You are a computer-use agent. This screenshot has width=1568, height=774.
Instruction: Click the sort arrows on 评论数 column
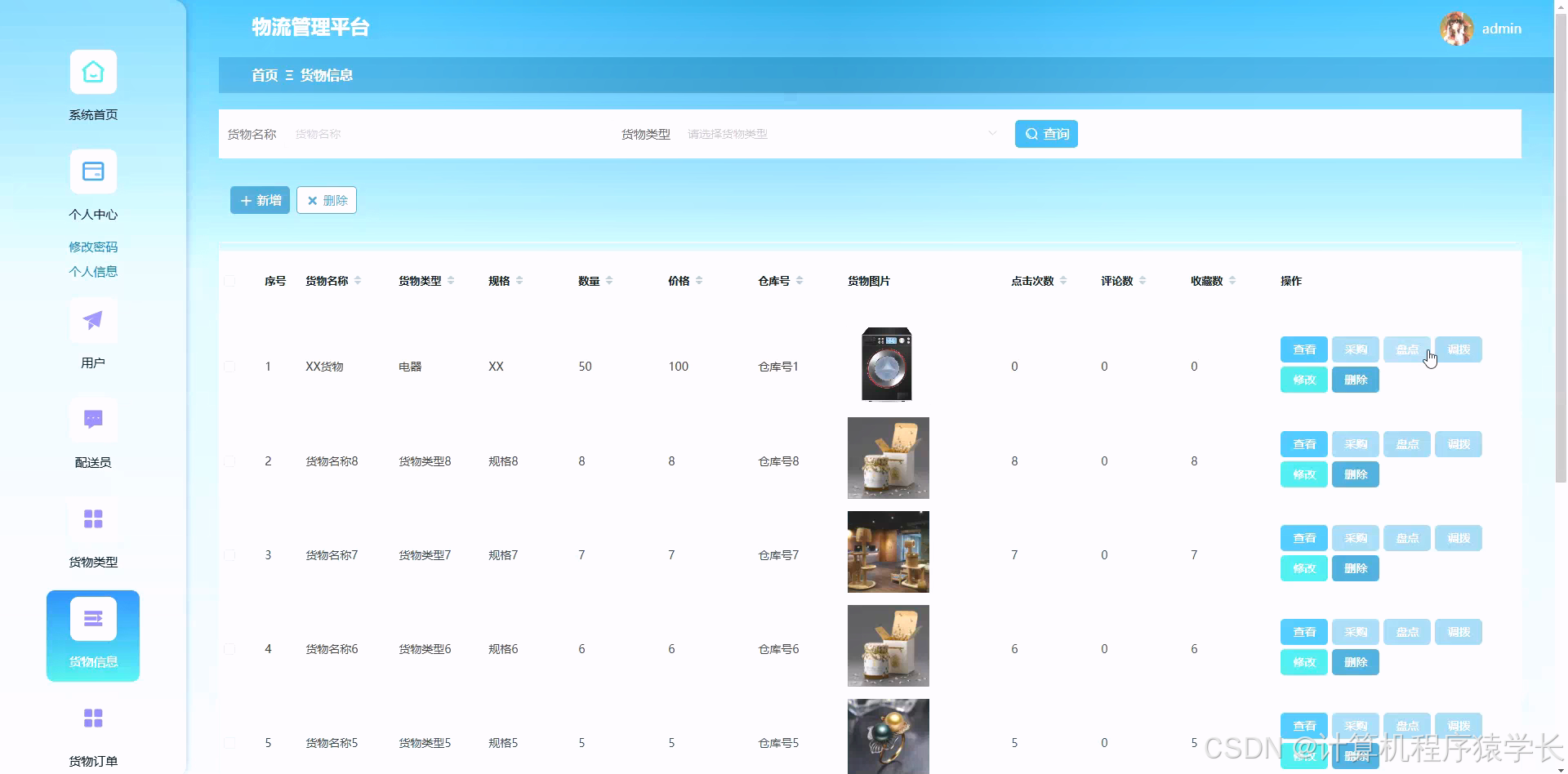tap(1143, 281)
